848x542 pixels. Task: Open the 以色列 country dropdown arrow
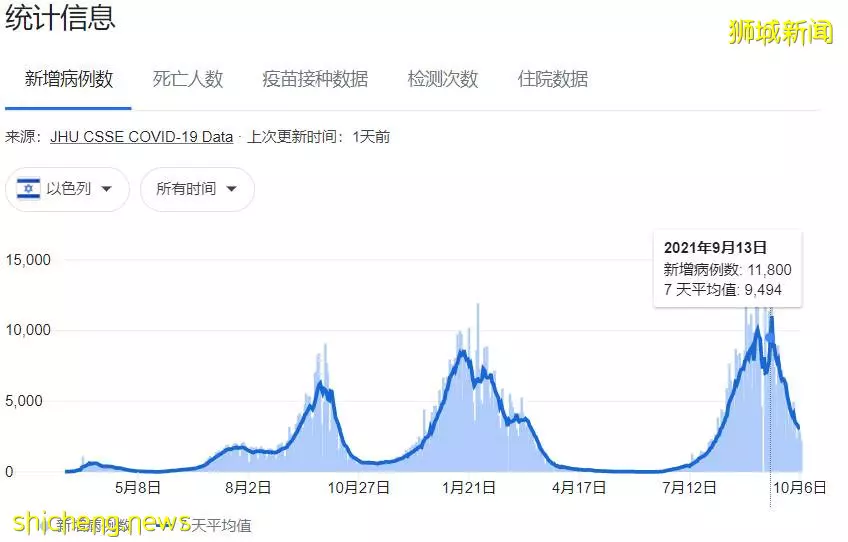coord(107,189)
